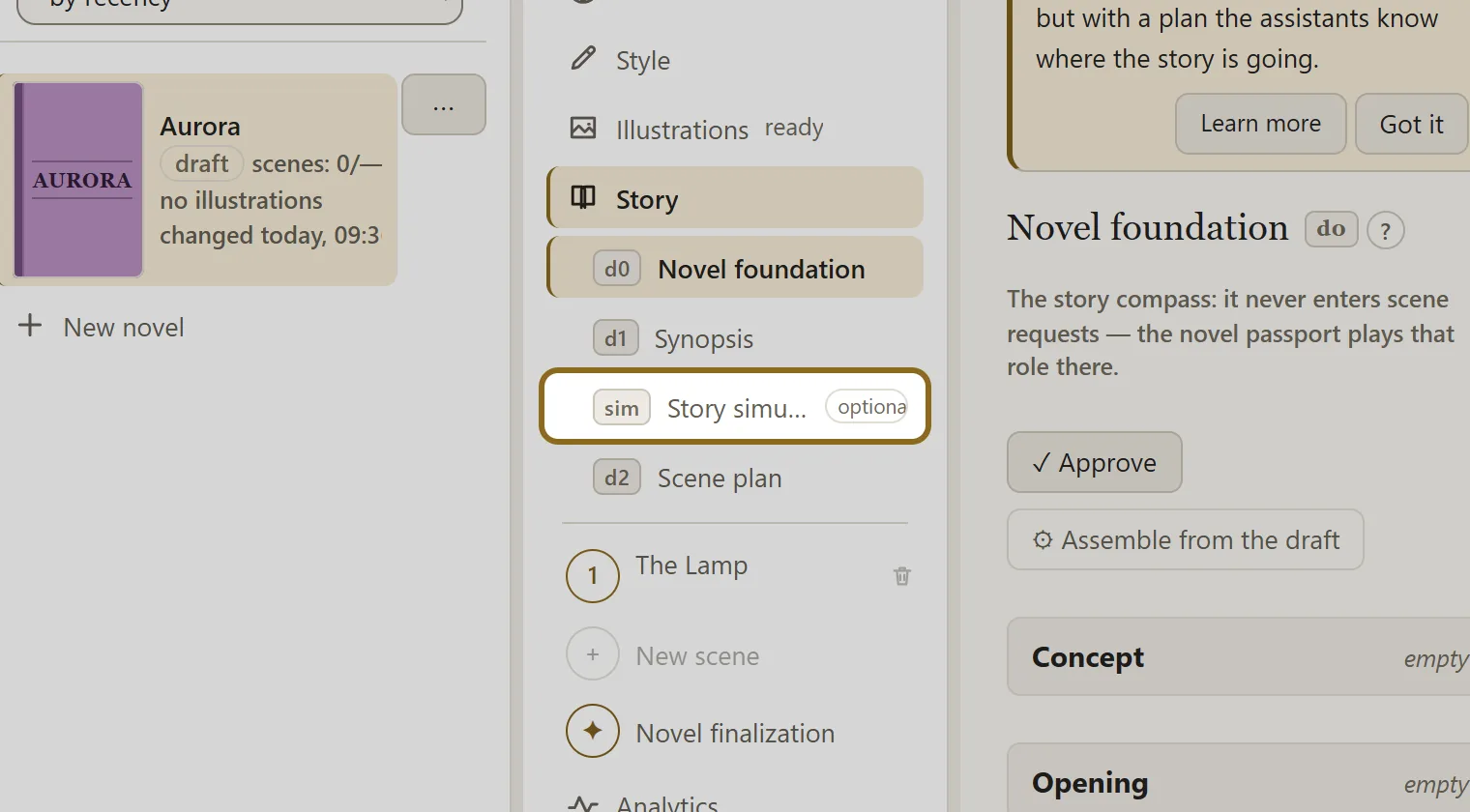This screenshot has height=812, width=1470.
Task: Select Novel foundation in sidebar
Action: click(735, 268)
